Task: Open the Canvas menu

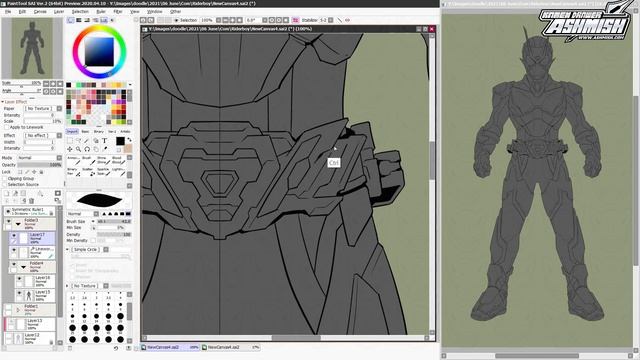Action: (40, 11)
